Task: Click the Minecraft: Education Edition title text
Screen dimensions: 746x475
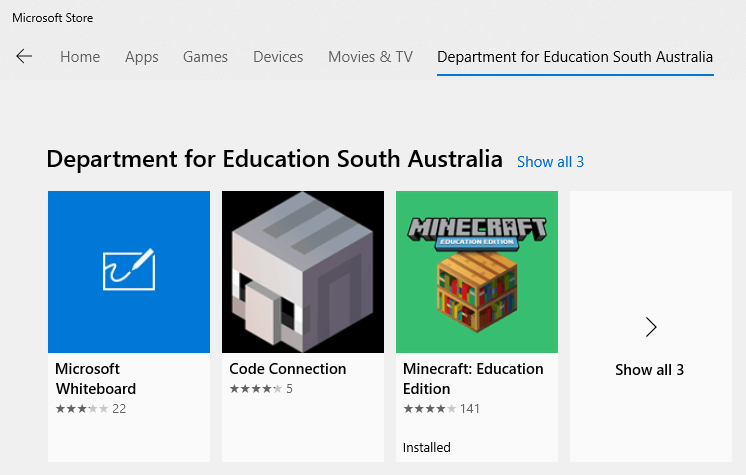Action: (x=473, y=379)
